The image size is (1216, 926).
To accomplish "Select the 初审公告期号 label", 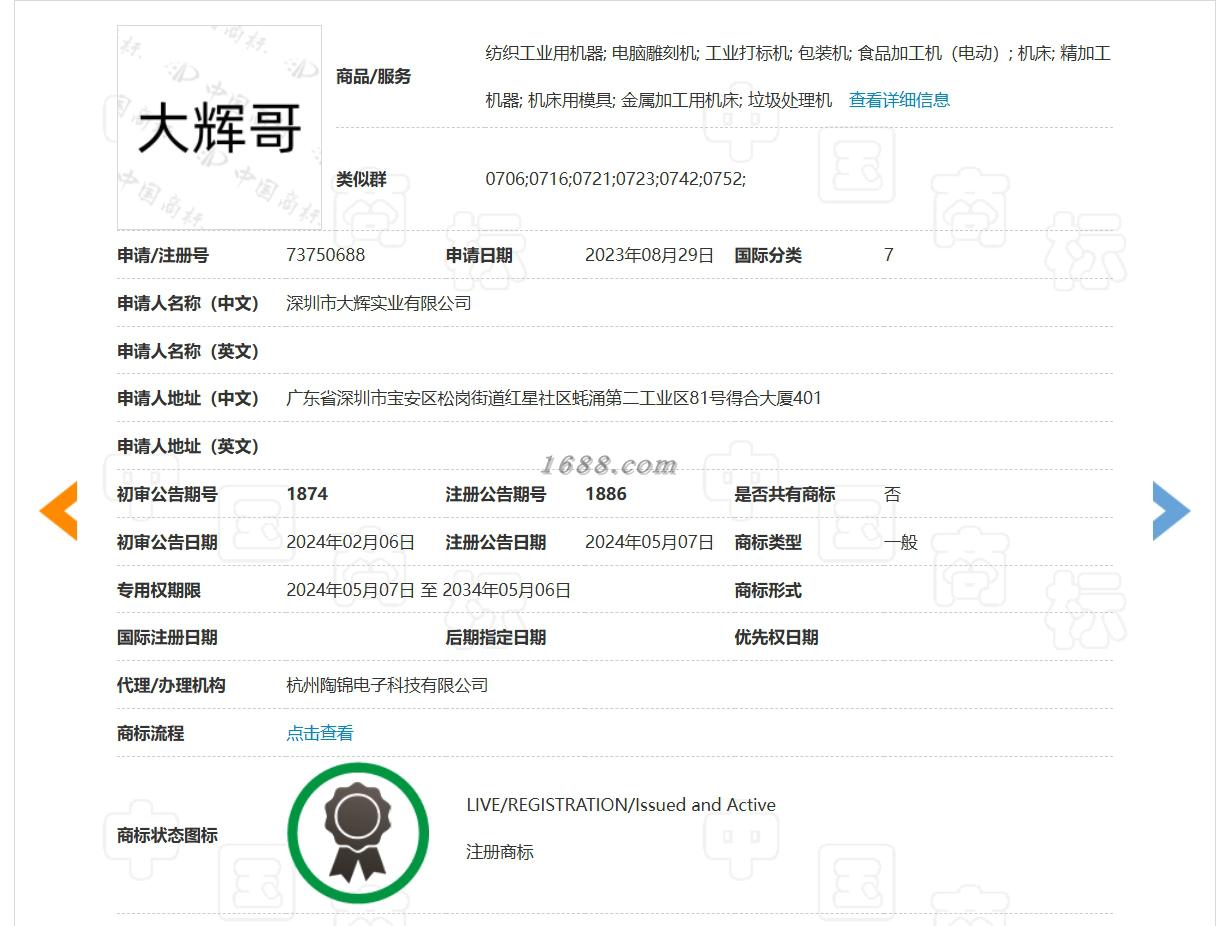I will 167,494.
